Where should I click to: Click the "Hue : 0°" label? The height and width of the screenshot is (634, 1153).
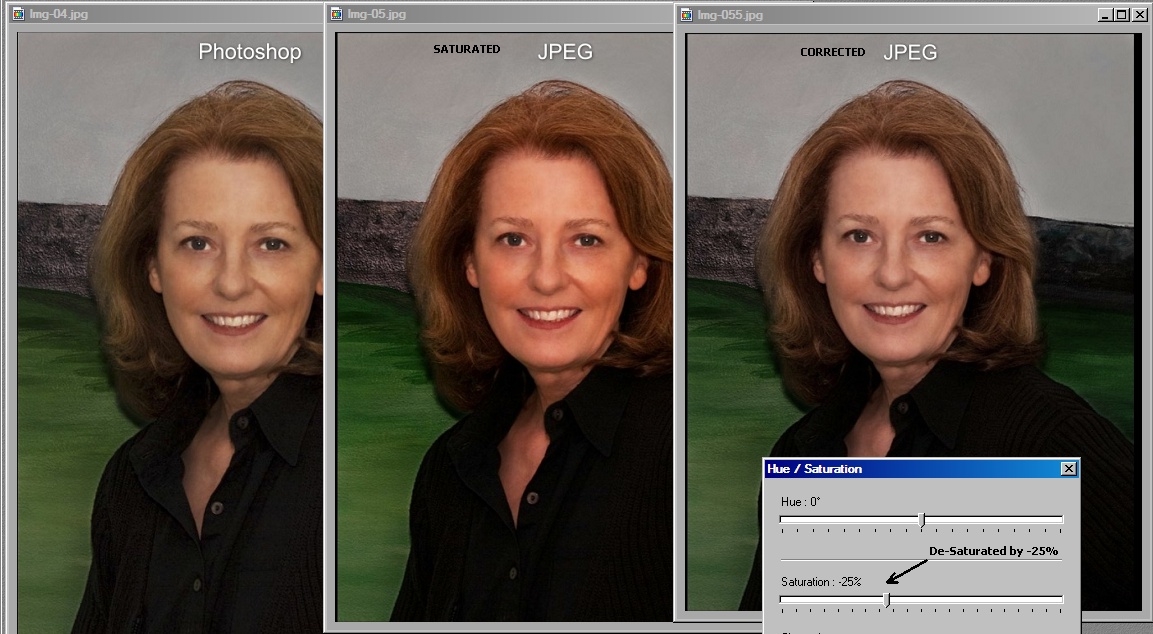tap(800, 502)
